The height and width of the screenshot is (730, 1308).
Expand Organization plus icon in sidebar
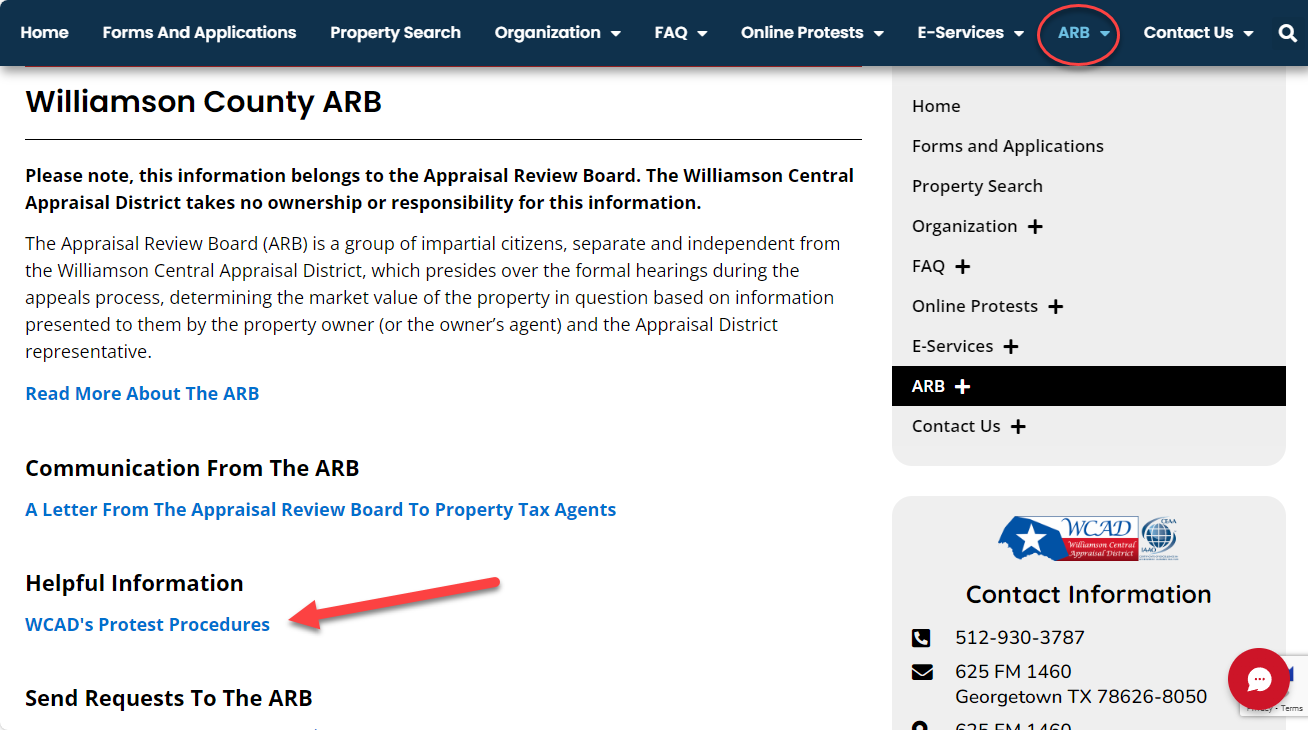click(1035, 227)
